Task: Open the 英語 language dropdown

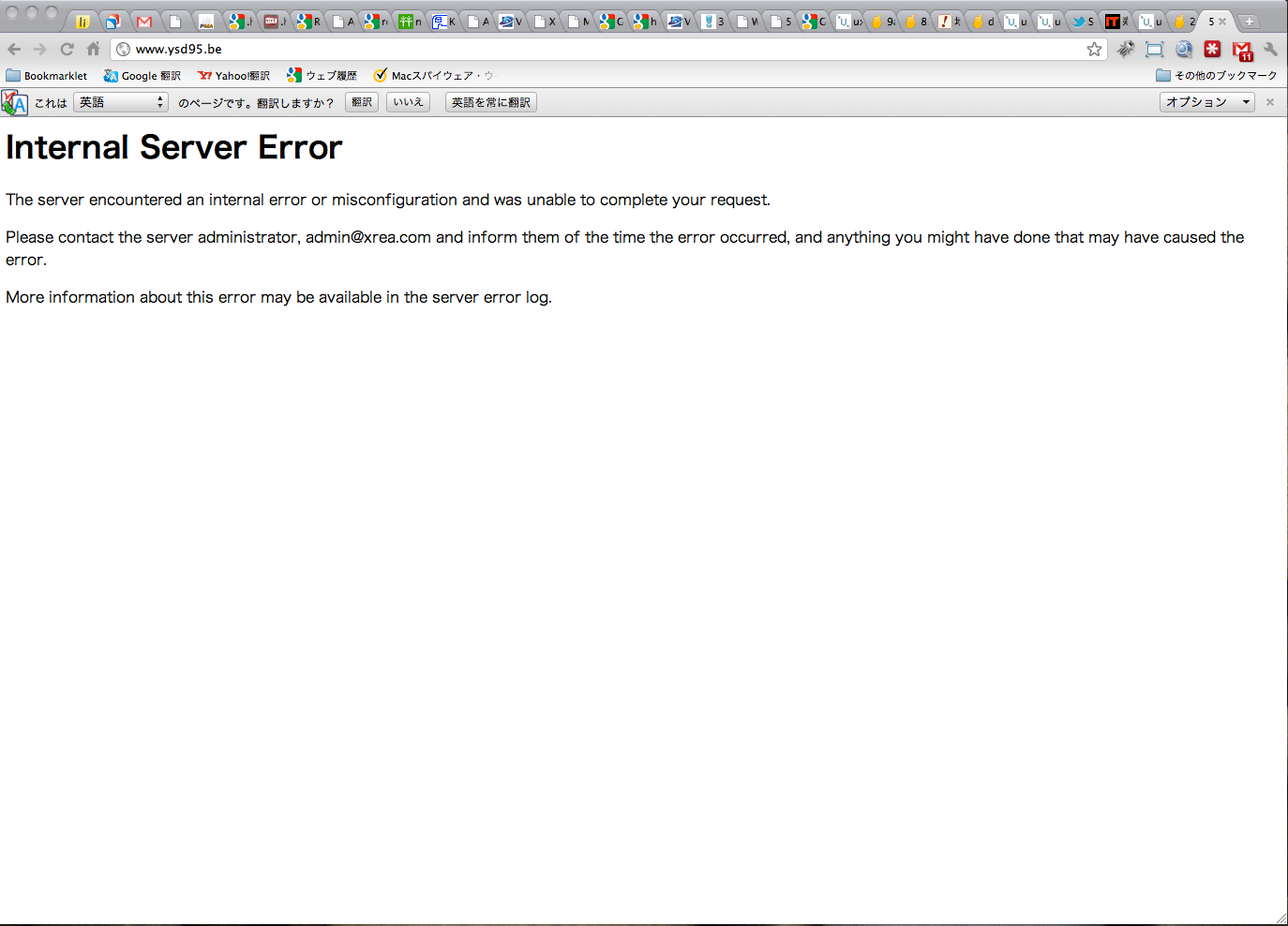Action: (x=121, y=102)
